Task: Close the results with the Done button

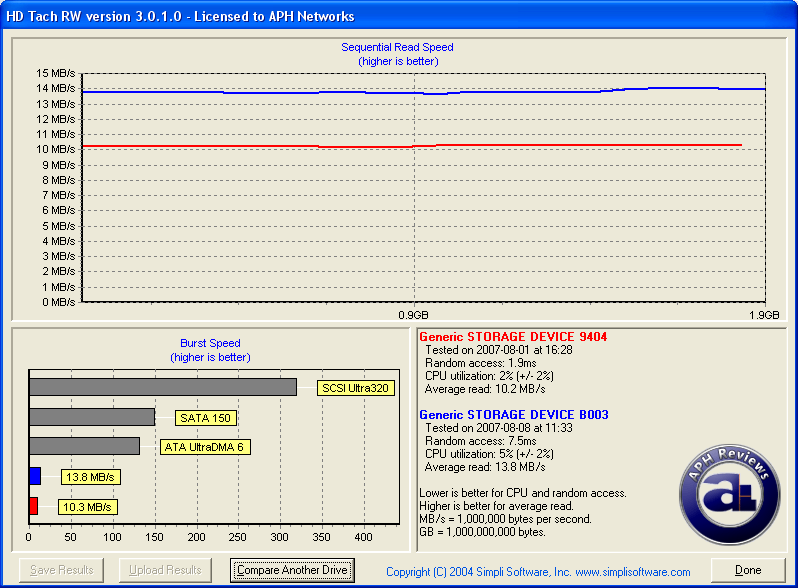Action: point(748,570)
